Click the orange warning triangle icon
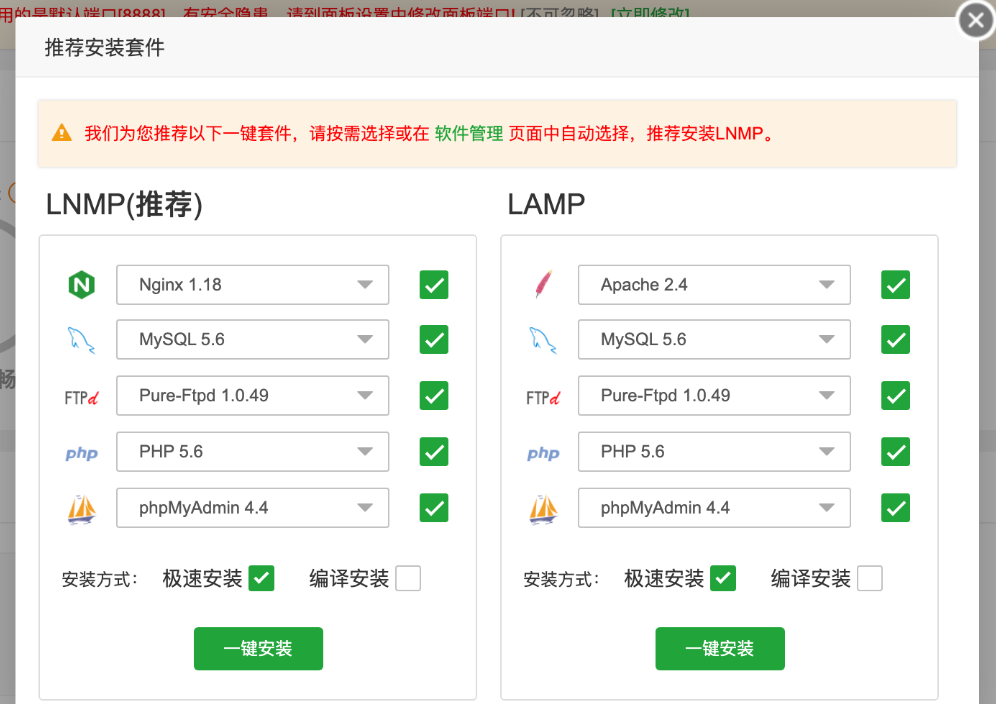 (62, 133)
